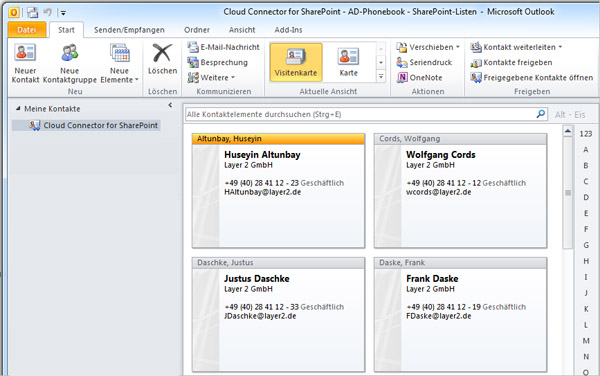Click wcords@layer2.de email text
This screenshot has height=376, width=600.
tap(439, 192)
